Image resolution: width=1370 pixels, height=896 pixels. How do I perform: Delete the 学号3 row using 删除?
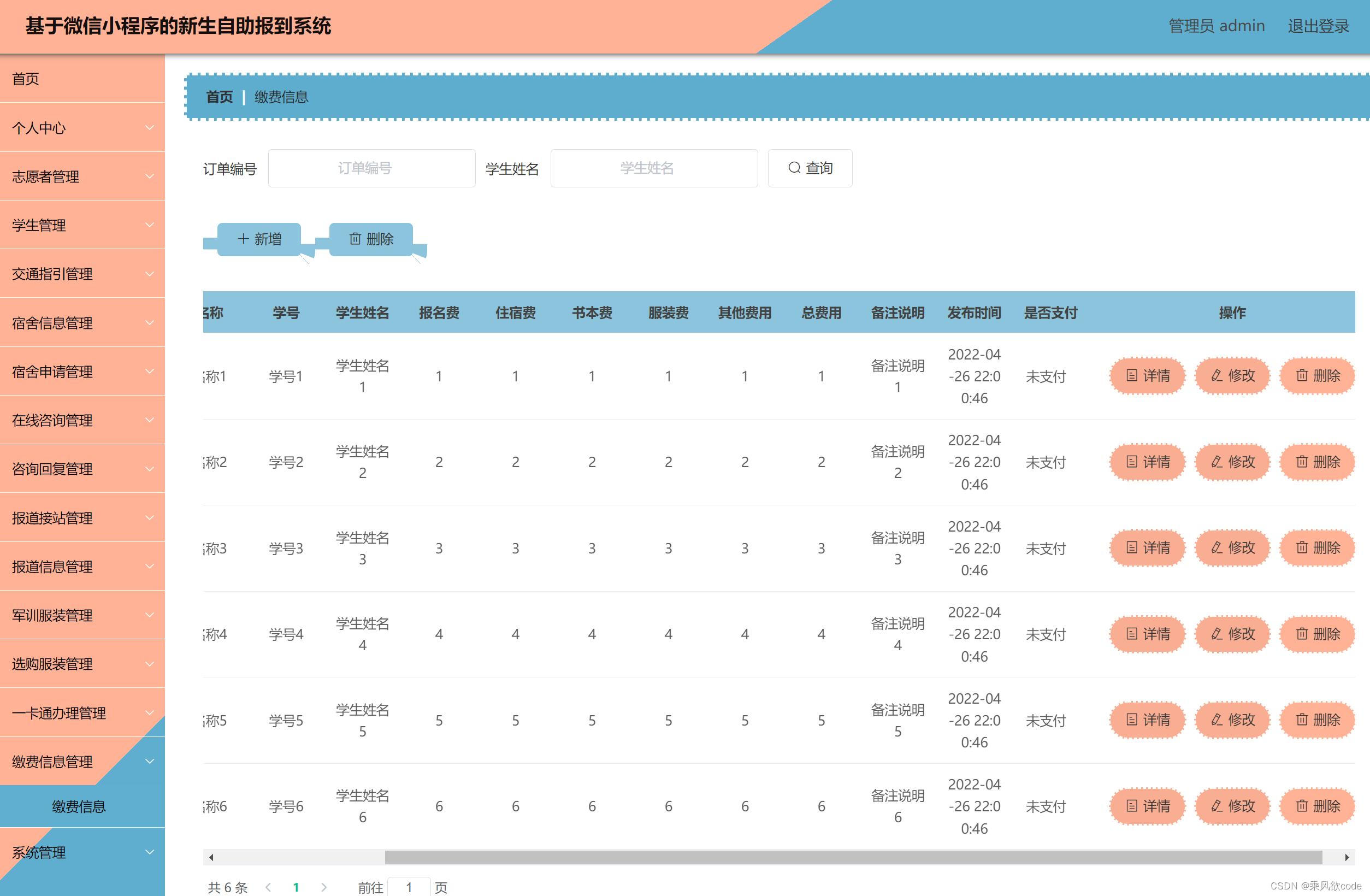[1317, 547]
